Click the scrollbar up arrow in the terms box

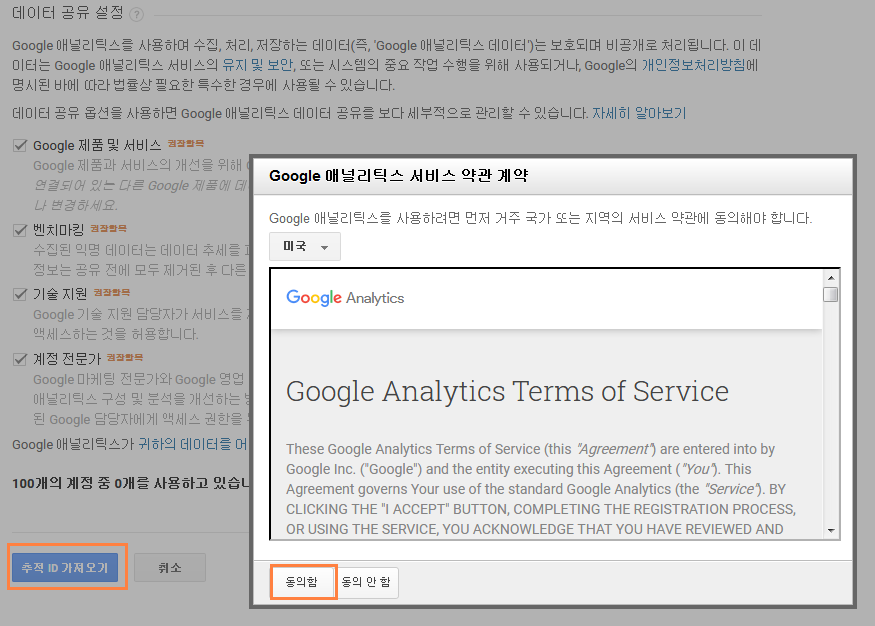tap(830, 276)
